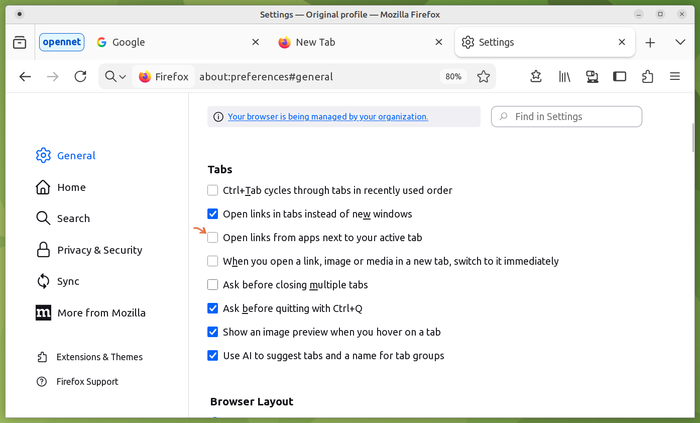Open the Extensions puzzle-piece icon
Screen dimensions: 700x423
(648, 77)
